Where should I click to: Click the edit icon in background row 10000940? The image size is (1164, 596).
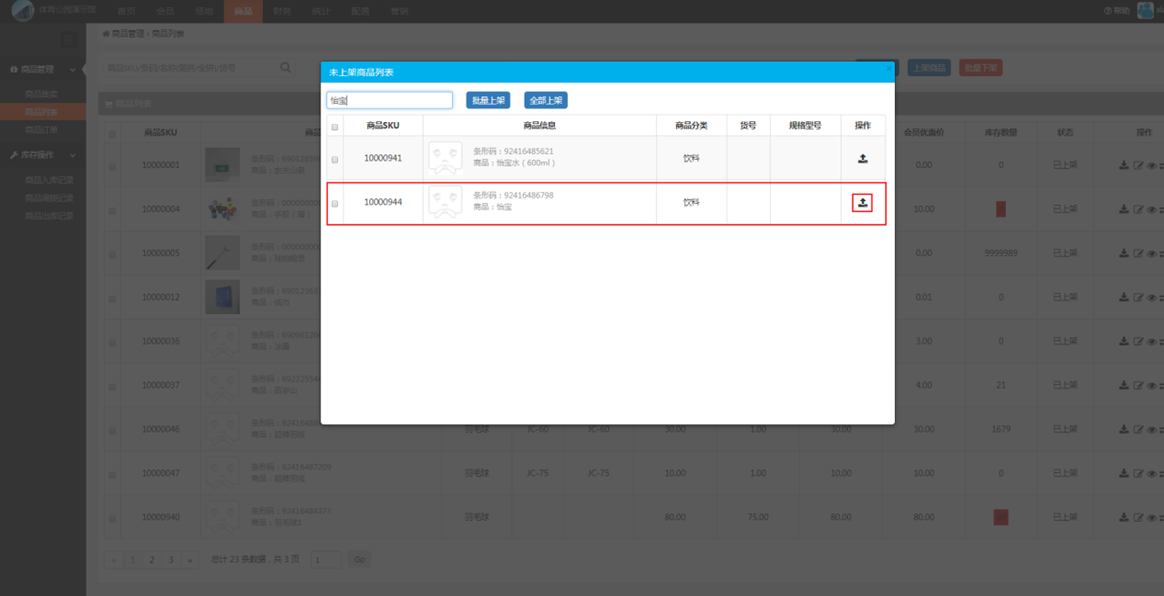click(1138, 517)
